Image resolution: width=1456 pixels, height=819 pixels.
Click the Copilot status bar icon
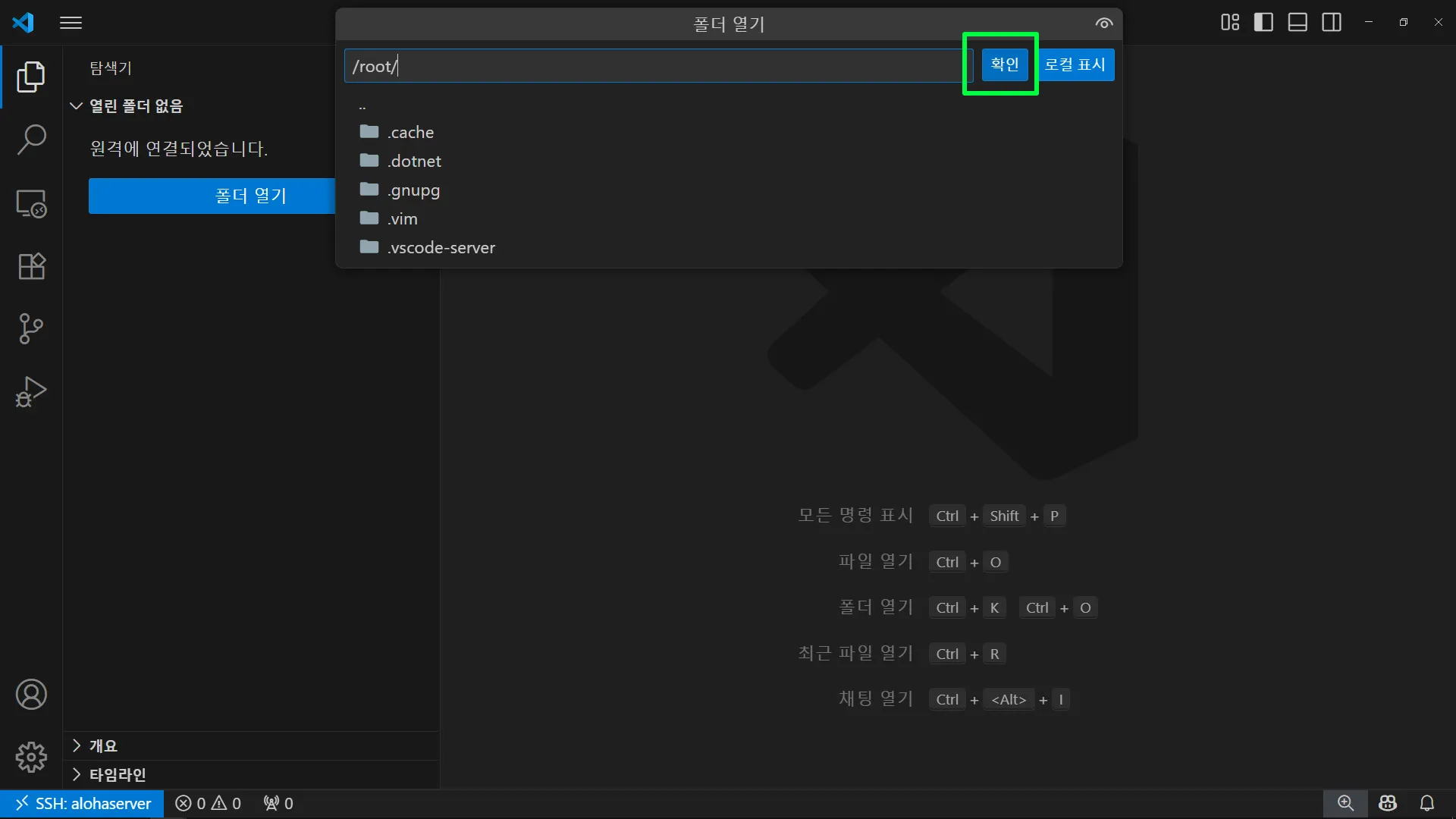click(x=1388, y=803)
